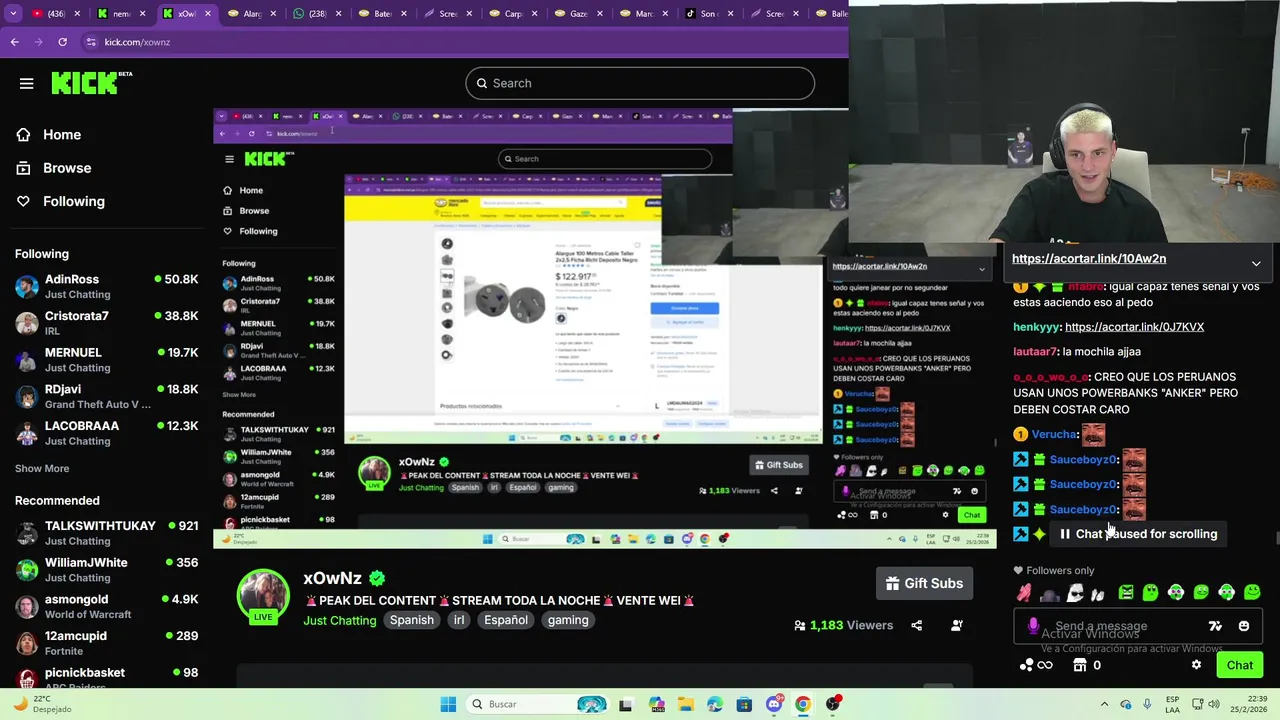This screenshot has height=720, width=1280.
Task: Open AdinRoss followed channel
Action: [x=106, y=287]
